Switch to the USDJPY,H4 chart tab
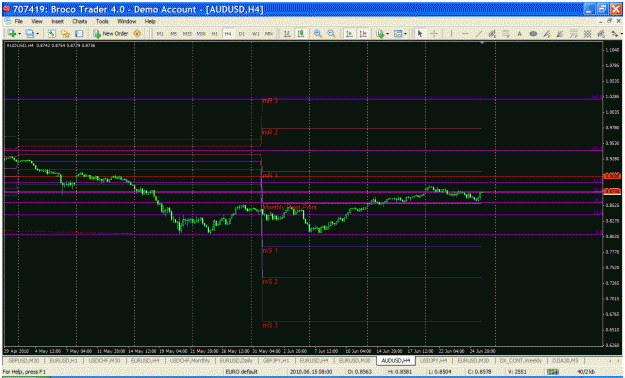 click(x=434, y=360)
